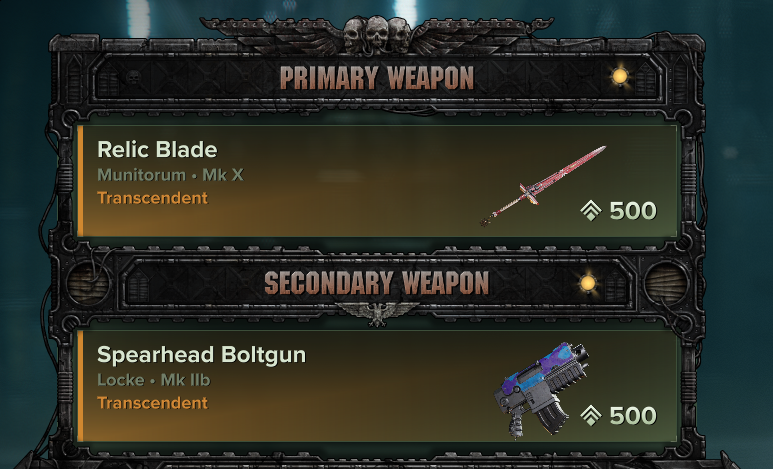Click the chevron rank icon beside Boltgun's 500

coord(591,415)
